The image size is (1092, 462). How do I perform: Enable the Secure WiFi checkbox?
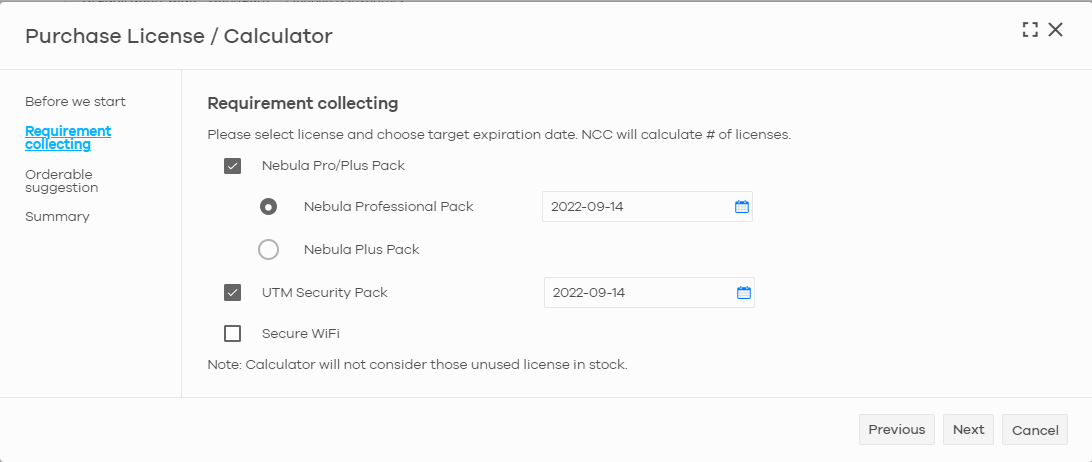point(233,334)
